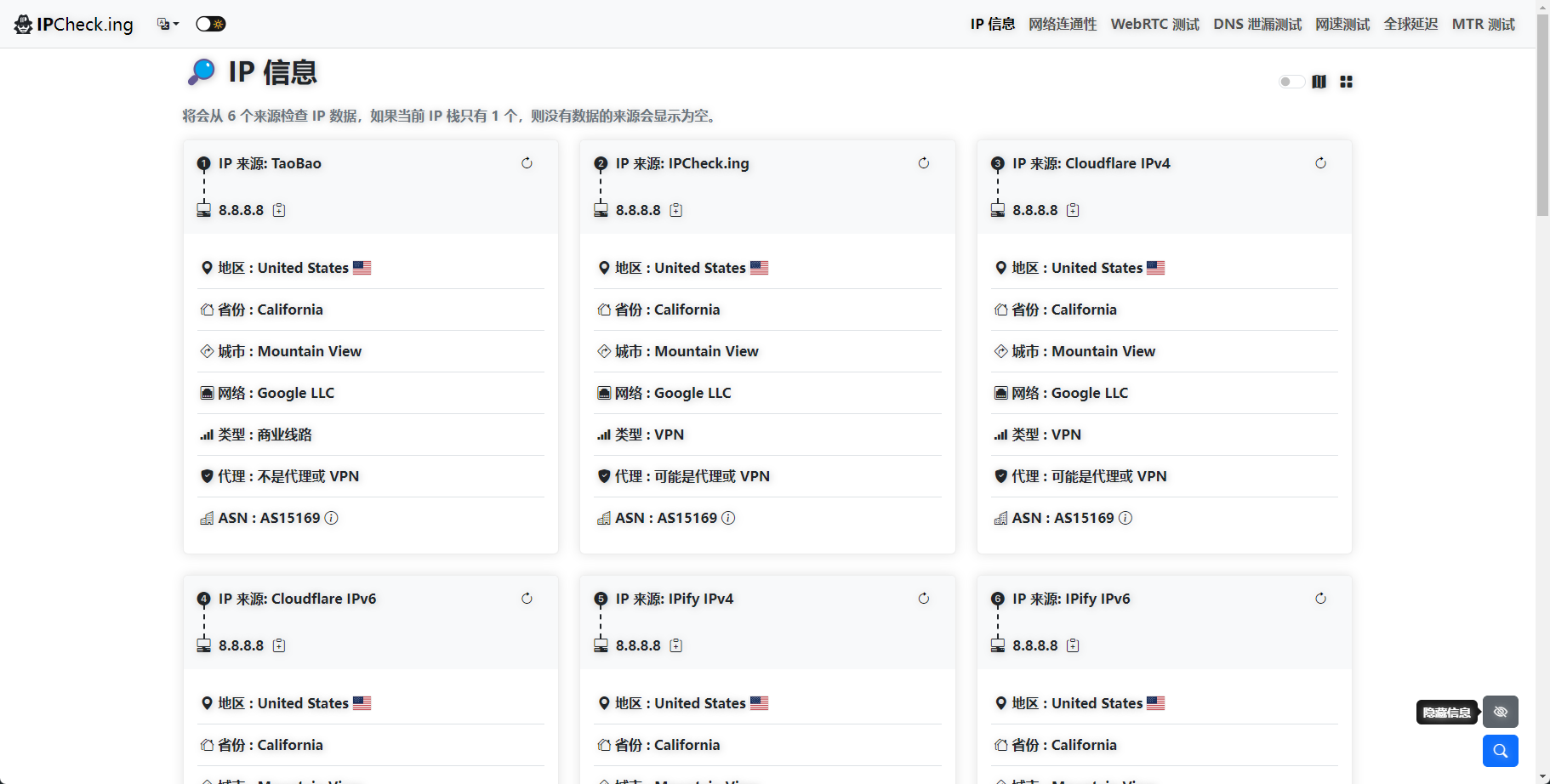
Task: Click ASN : AS15169 in TaoBao card
Action: [269, 518]
